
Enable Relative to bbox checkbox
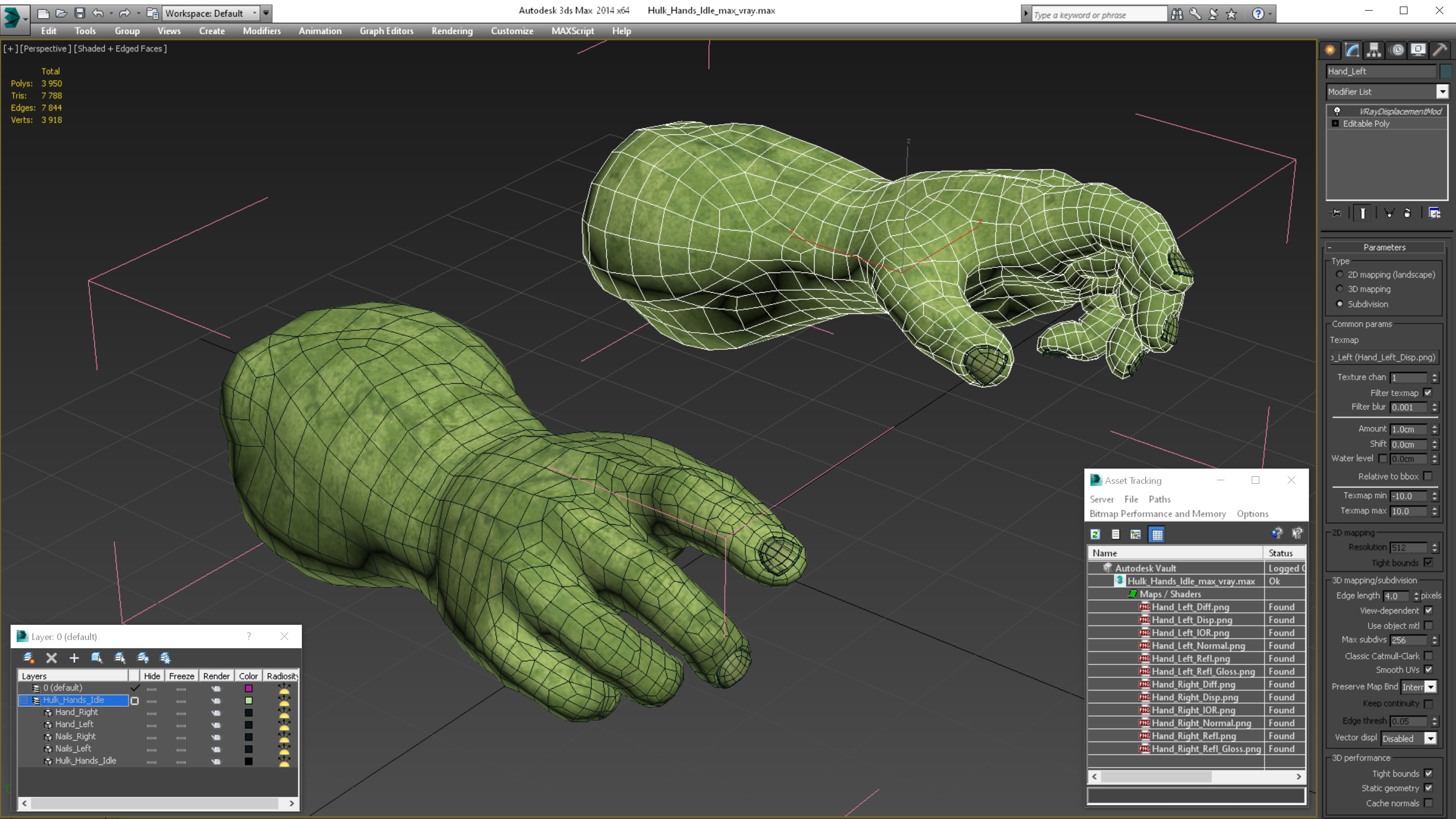(x=1428, y=476)
